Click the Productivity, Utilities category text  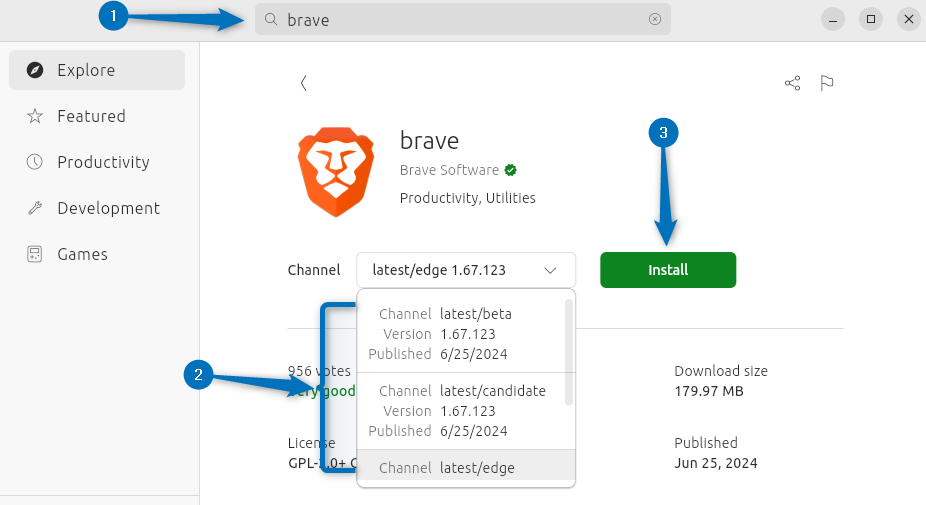click(468, 198)
